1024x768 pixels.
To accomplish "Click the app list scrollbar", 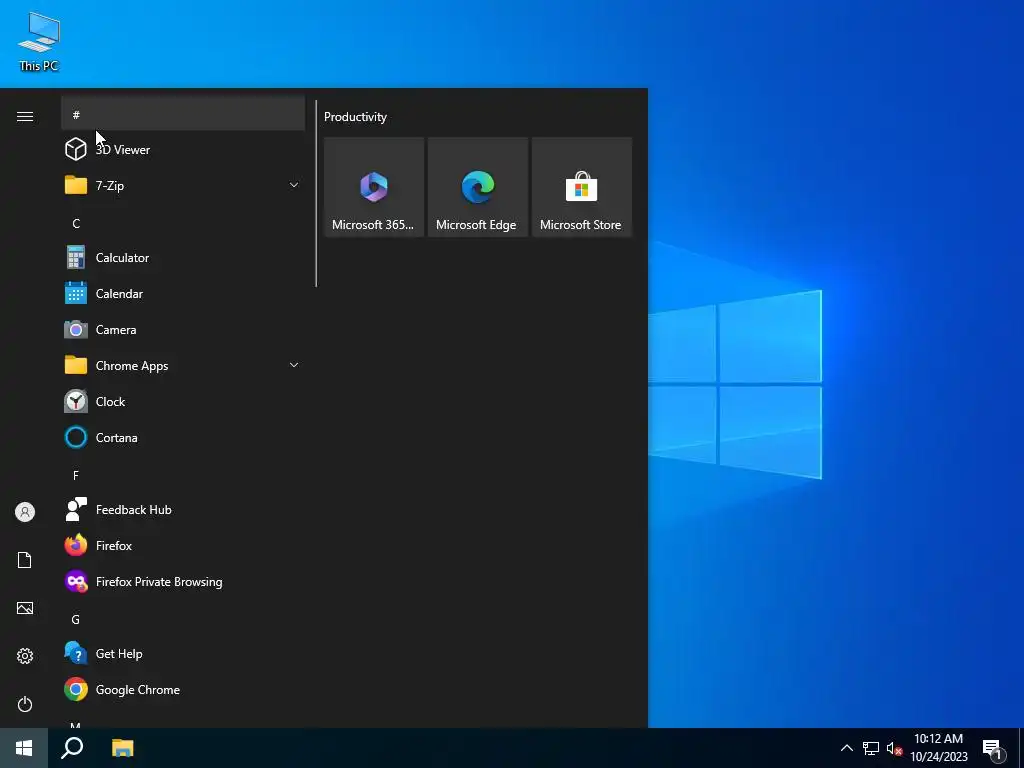I will [316, 193].
